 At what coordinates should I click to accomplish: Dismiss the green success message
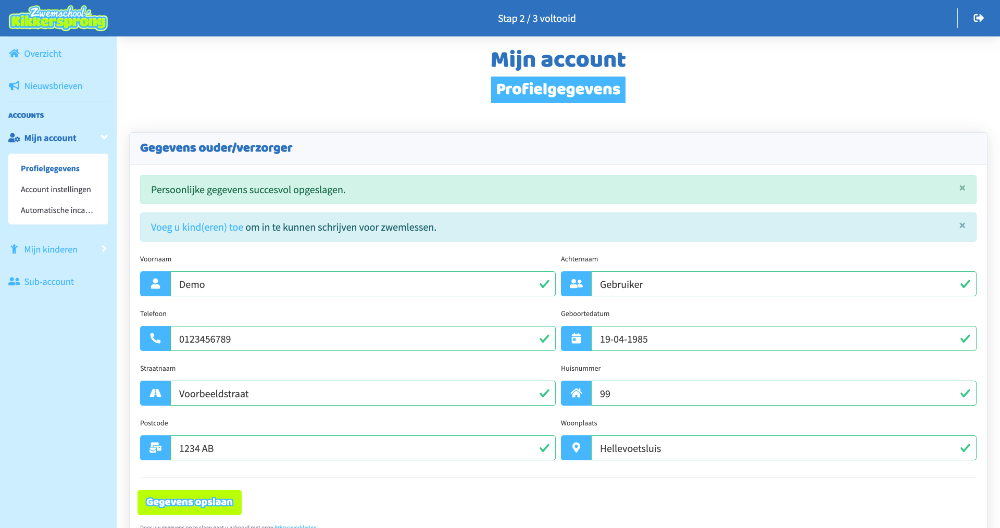coord(962,188)
